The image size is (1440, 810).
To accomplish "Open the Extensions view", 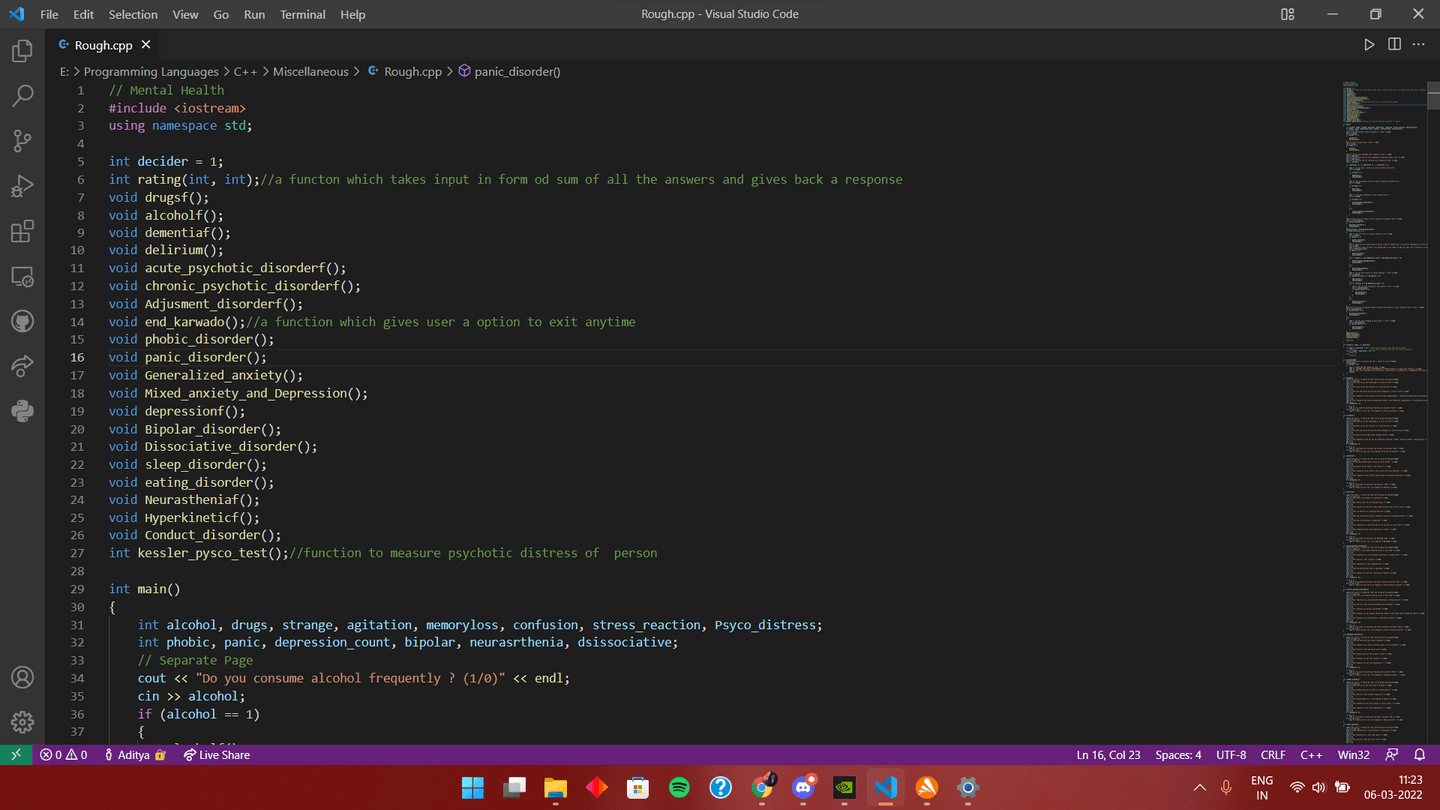I will click(22, 231).
